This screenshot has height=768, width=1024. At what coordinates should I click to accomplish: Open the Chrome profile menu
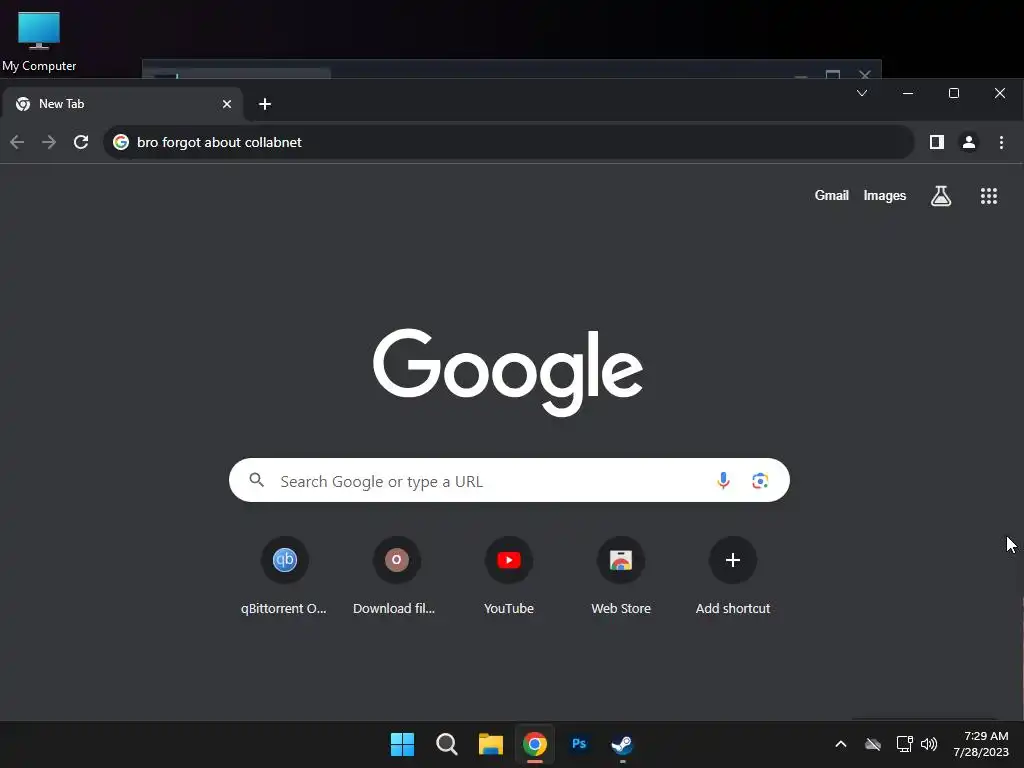[x=968, y=142]
